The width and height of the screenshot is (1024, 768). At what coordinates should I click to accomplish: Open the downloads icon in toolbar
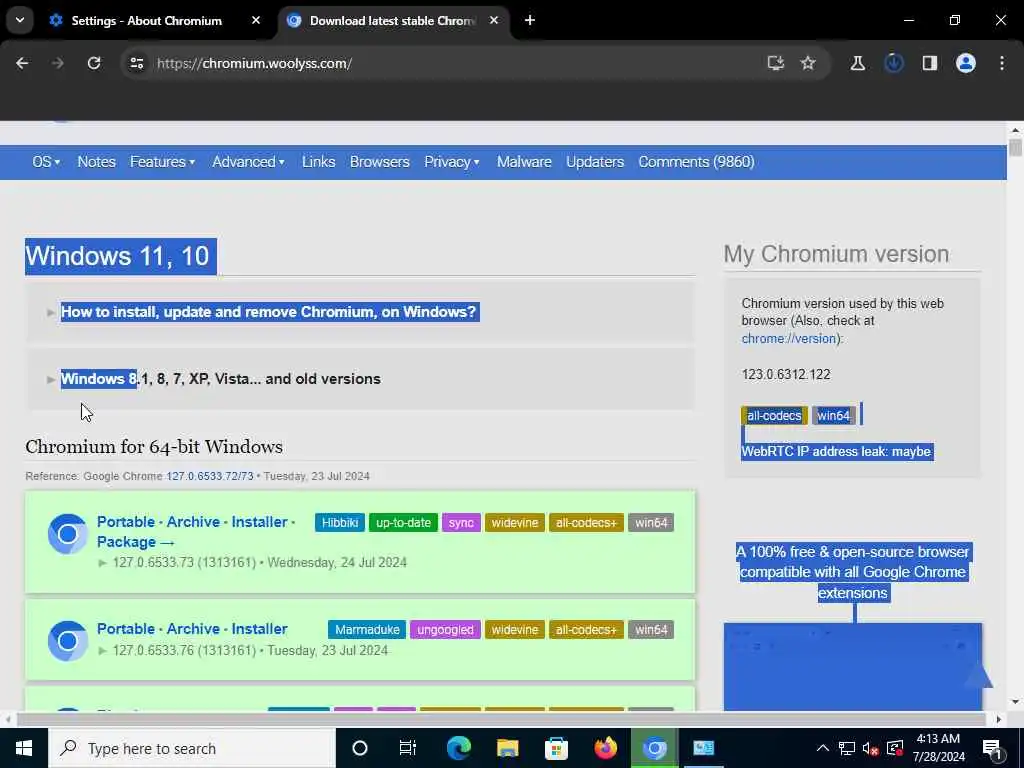[x=893, y=63]
